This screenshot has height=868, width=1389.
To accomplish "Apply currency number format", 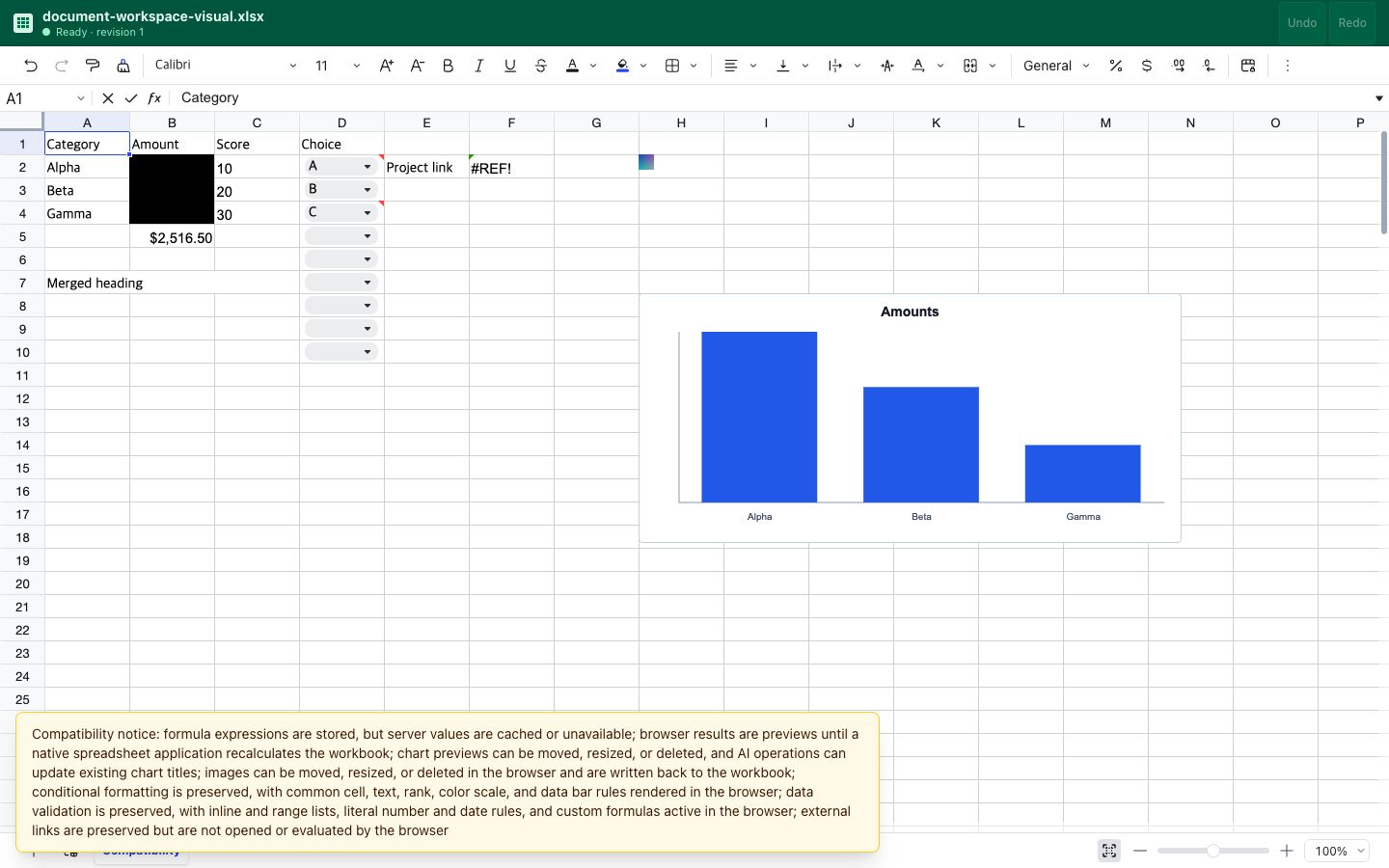I will point(1146,66).
